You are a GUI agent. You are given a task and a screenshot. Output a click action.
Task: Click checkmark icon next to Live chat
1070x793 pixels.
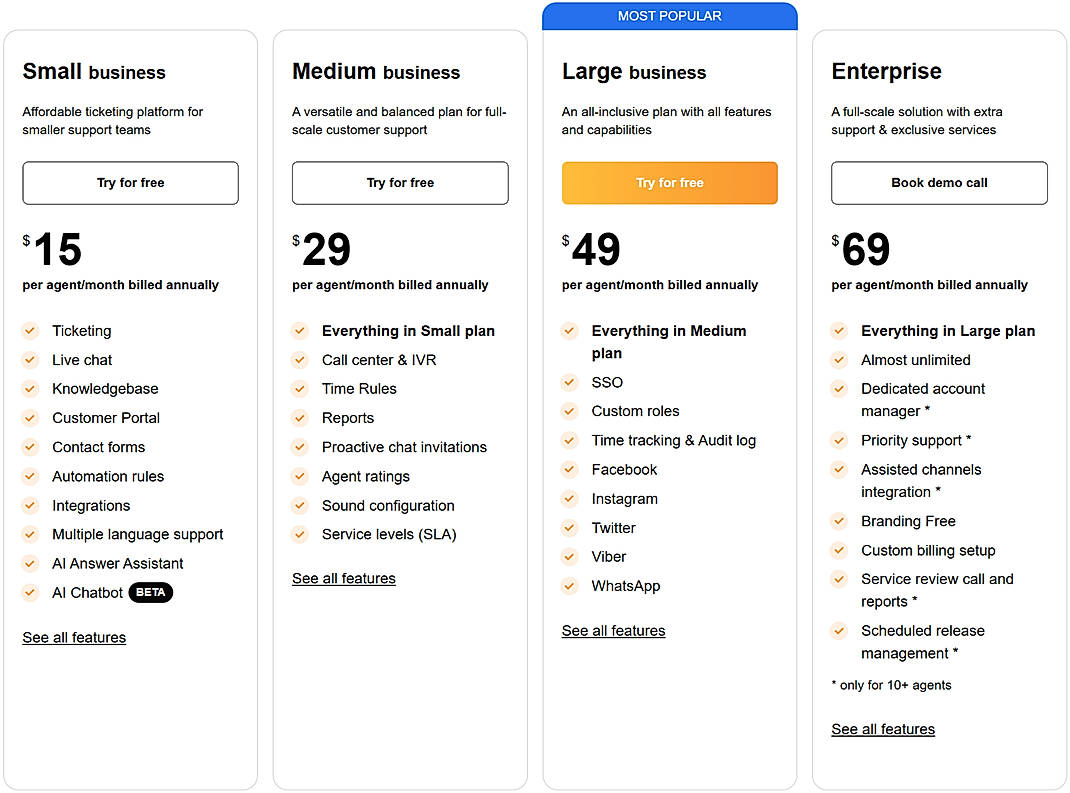click(31, 359)
